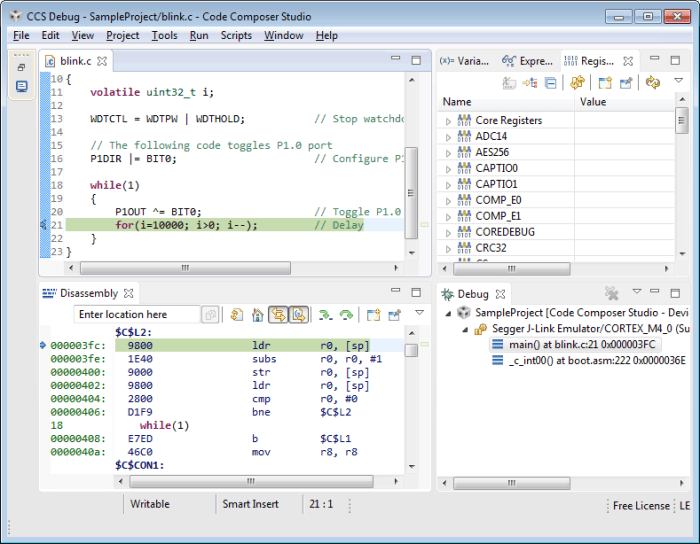Screen dimensions: 700x544
Task: Click the Home icon in Disassembly toolbar
Action: coord(258,315)
